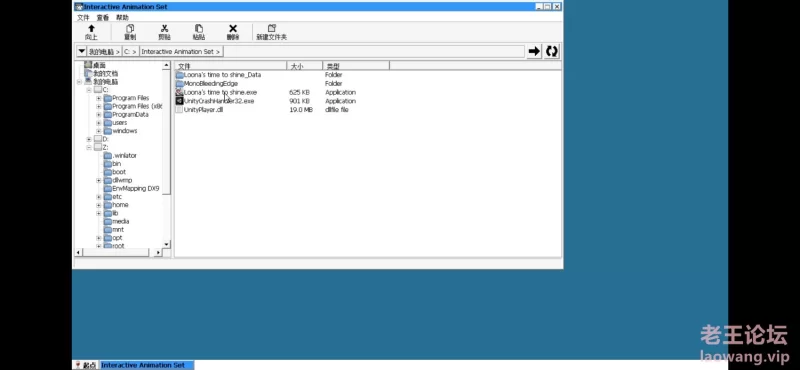Click the 桌面 desktop icon in tree
The image size is (800, 370).
(x=88, y=65)
